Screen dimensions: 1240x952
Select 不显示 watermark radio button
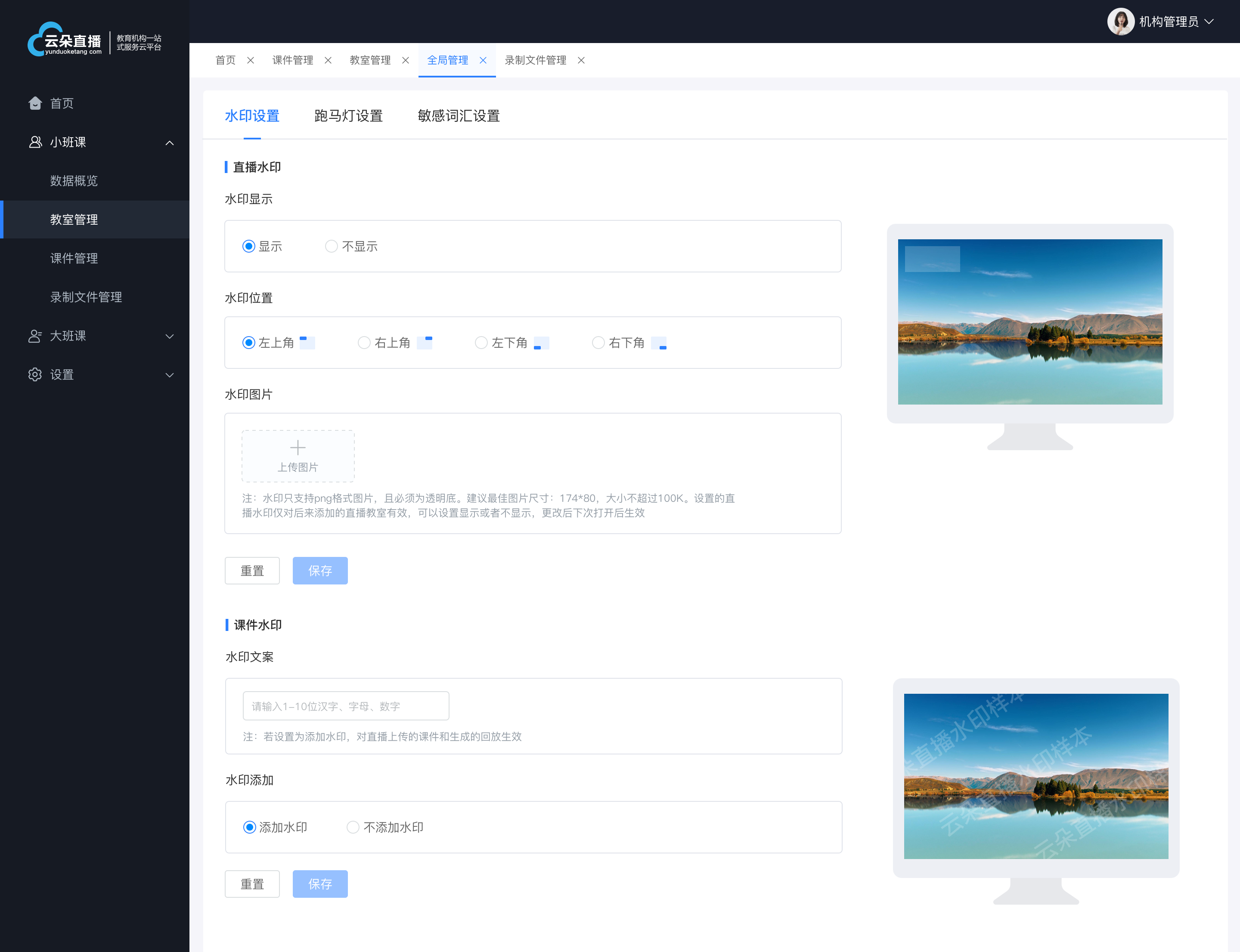(x=332, y=246)
